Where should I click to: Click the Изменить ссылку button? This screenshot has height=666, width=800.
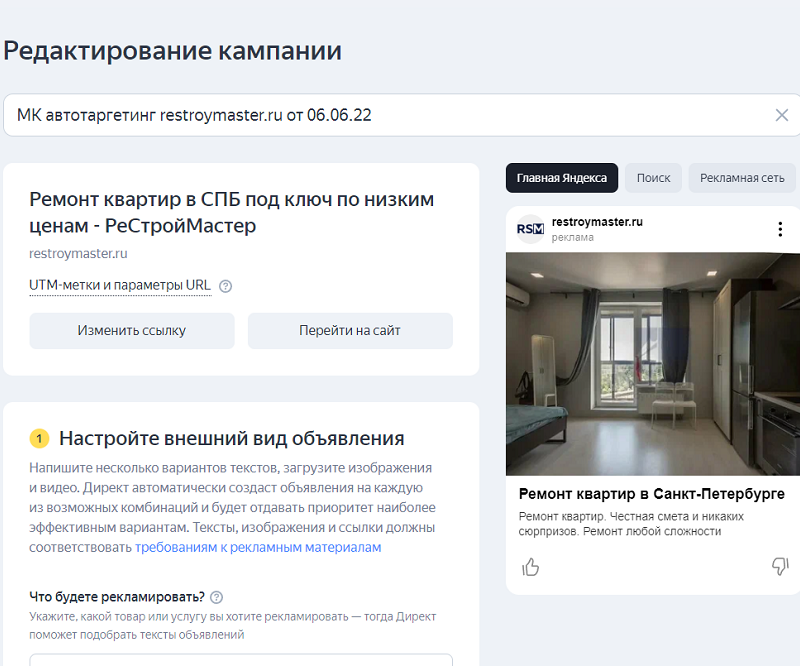click(132, 331)
